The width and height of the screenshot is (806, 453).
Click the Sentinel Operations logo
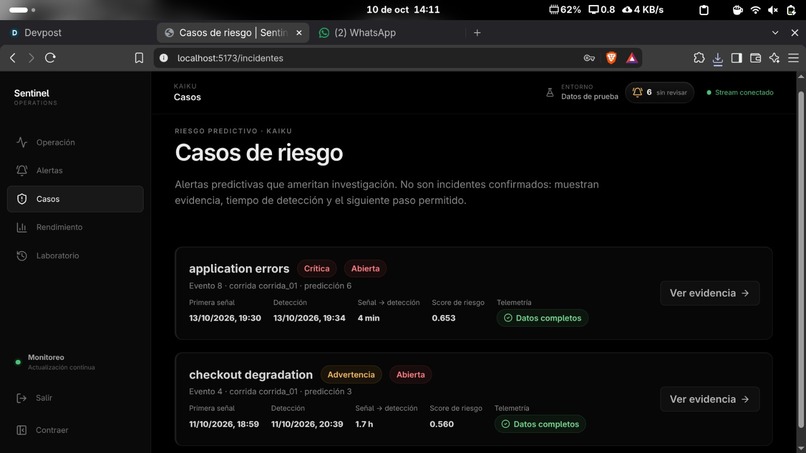[x=35, y=96]
